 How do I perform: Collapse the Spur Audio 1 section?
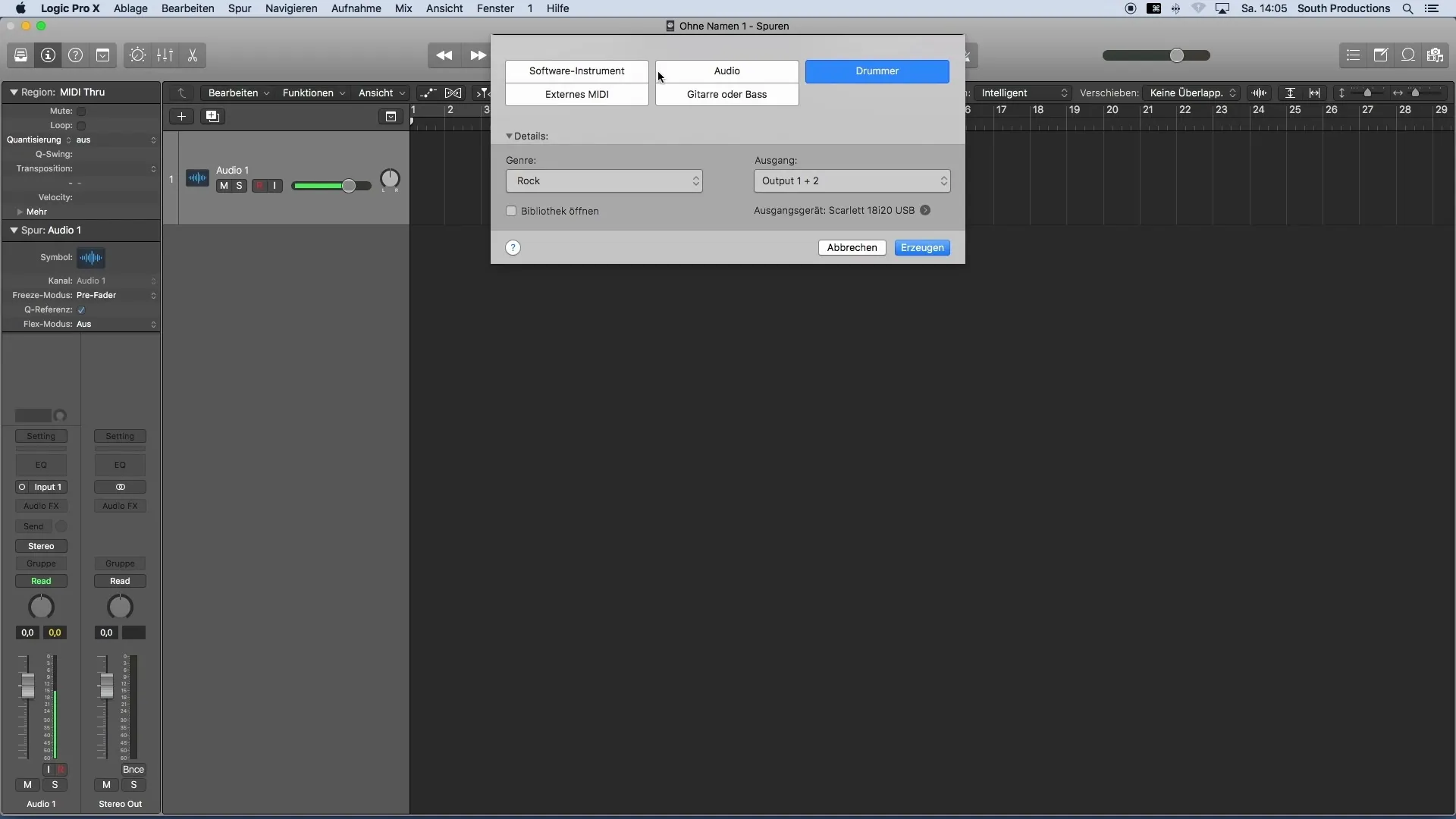[14, 231]
